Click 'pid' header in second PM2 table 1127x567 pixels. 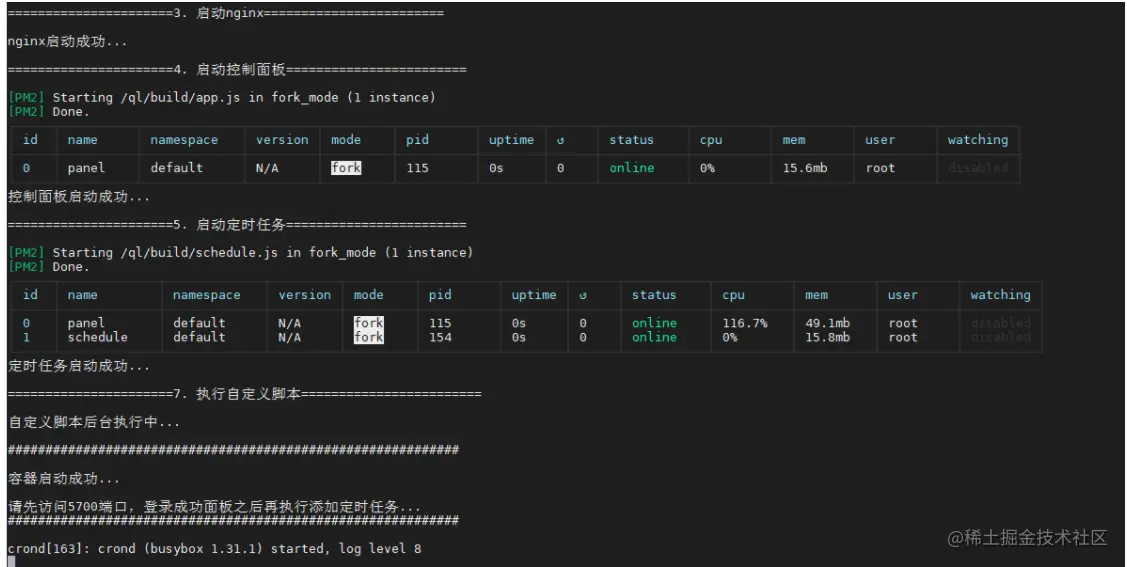click(440, 295)
